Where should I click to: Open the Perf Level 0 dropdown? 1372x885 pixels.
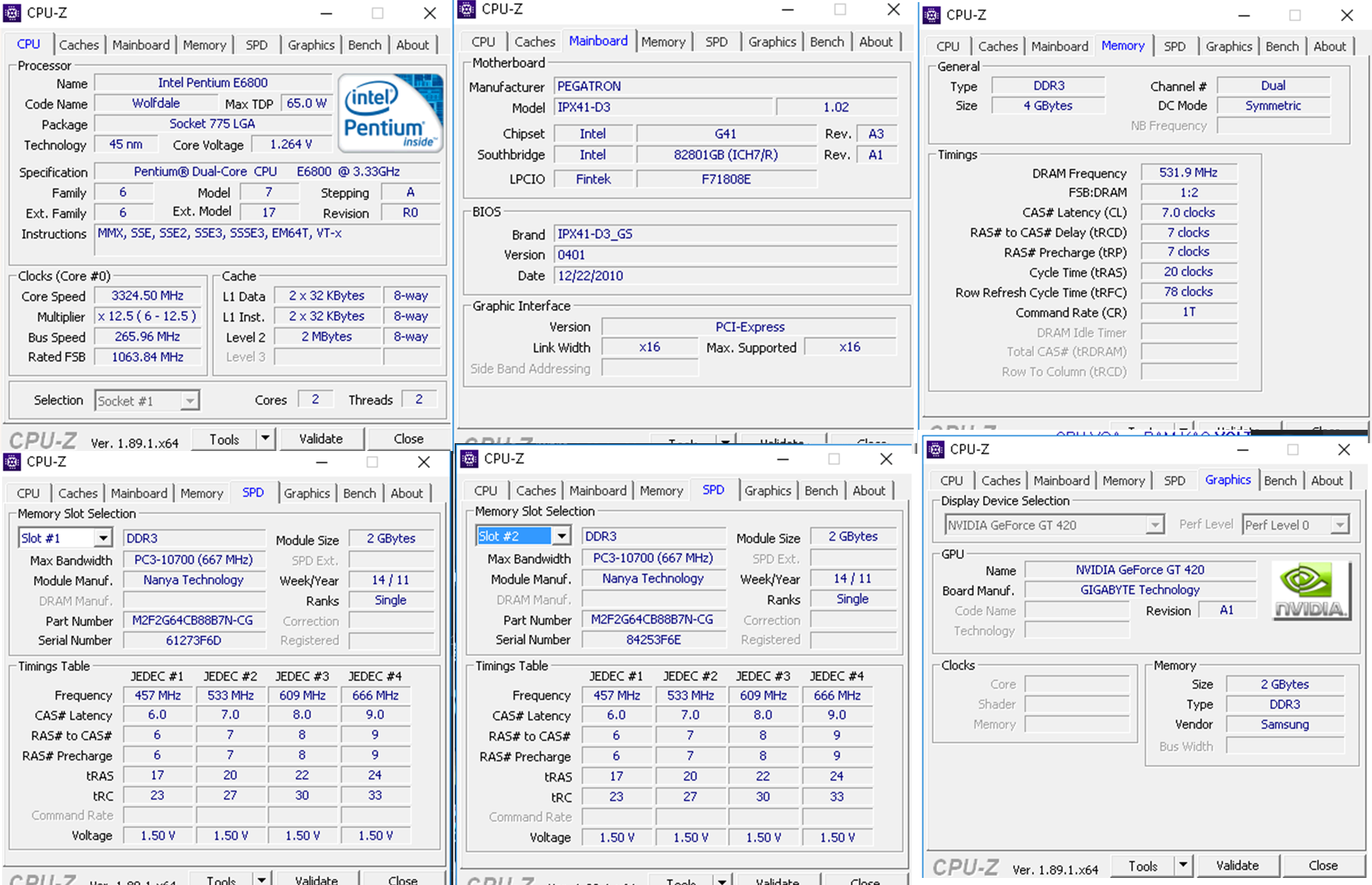[x=1339, y=524]
